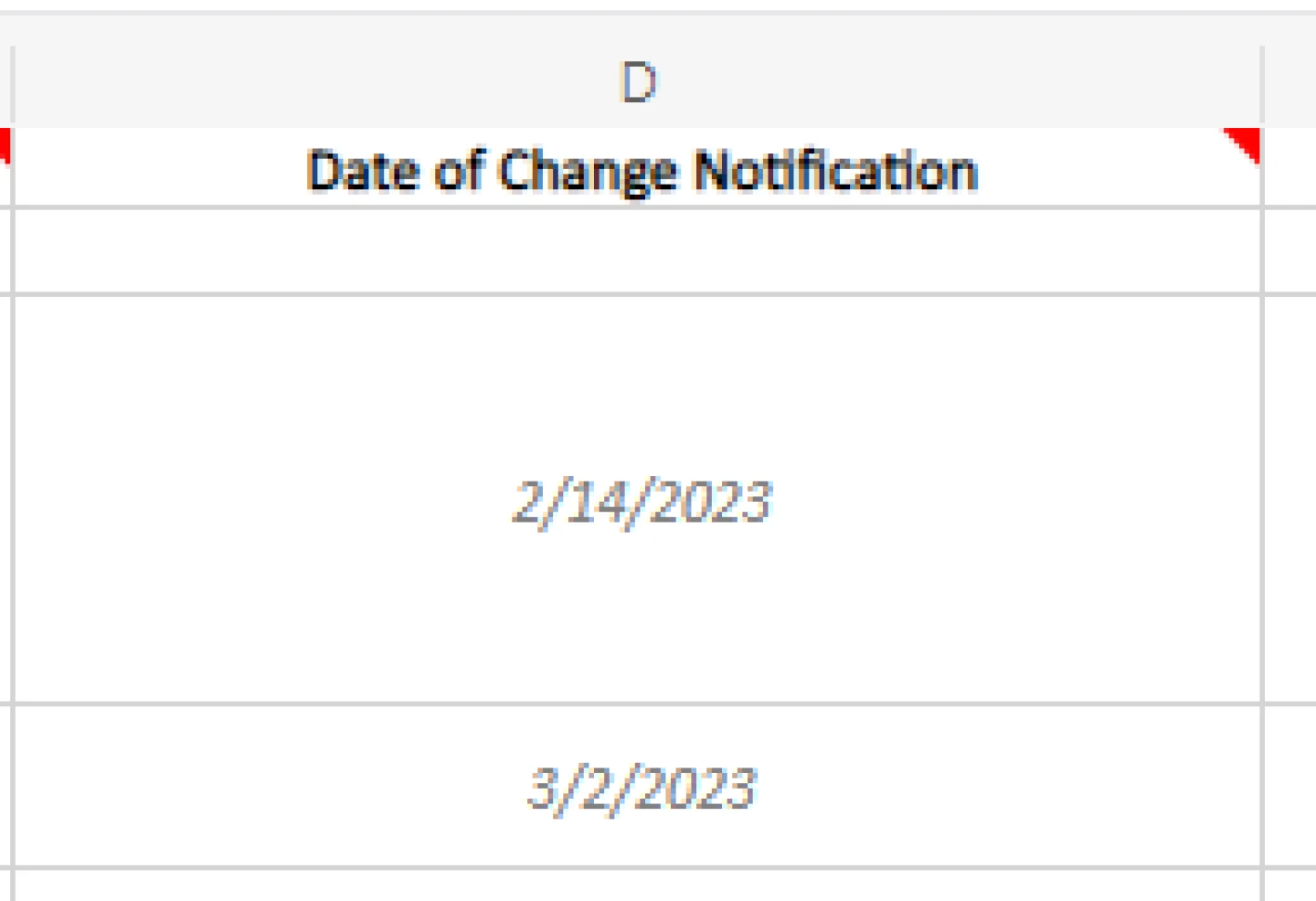This screenshot has width=1316, height=901.
Task: Click the column header left of D
Action: pyautogui.click(x=5, y=84)
